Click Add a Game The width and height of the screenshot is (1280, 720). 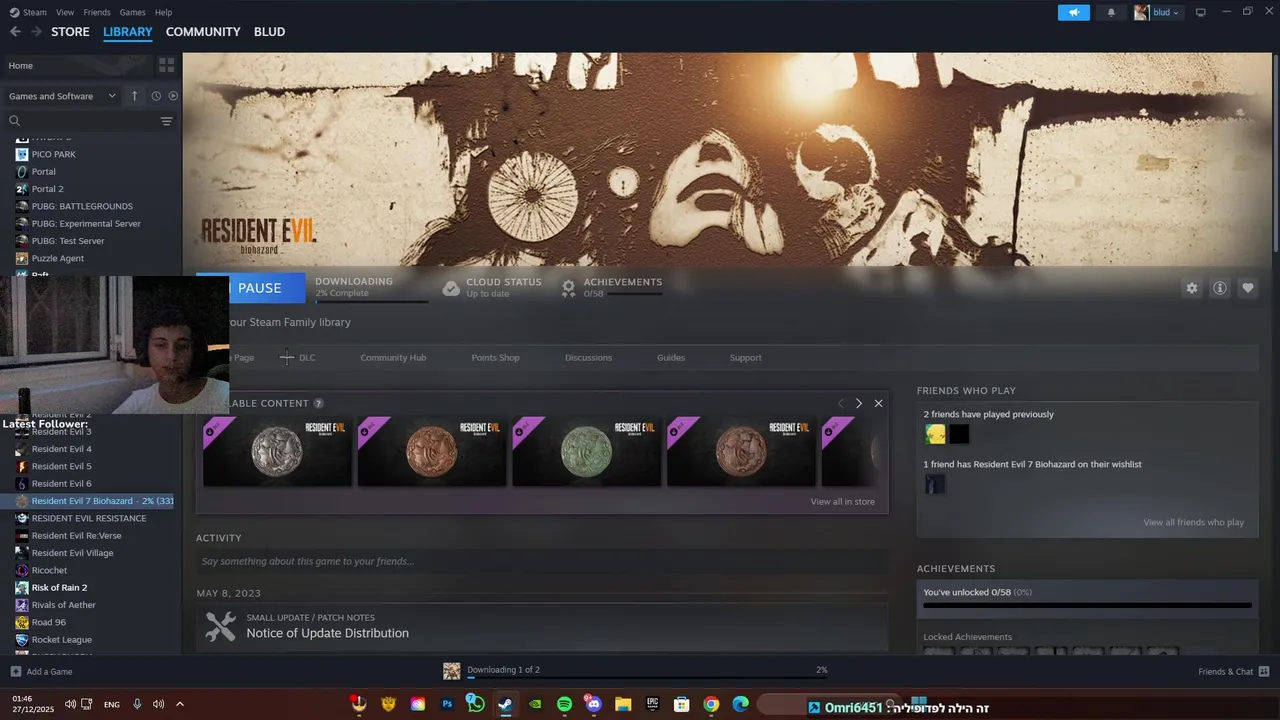(41, 671)
